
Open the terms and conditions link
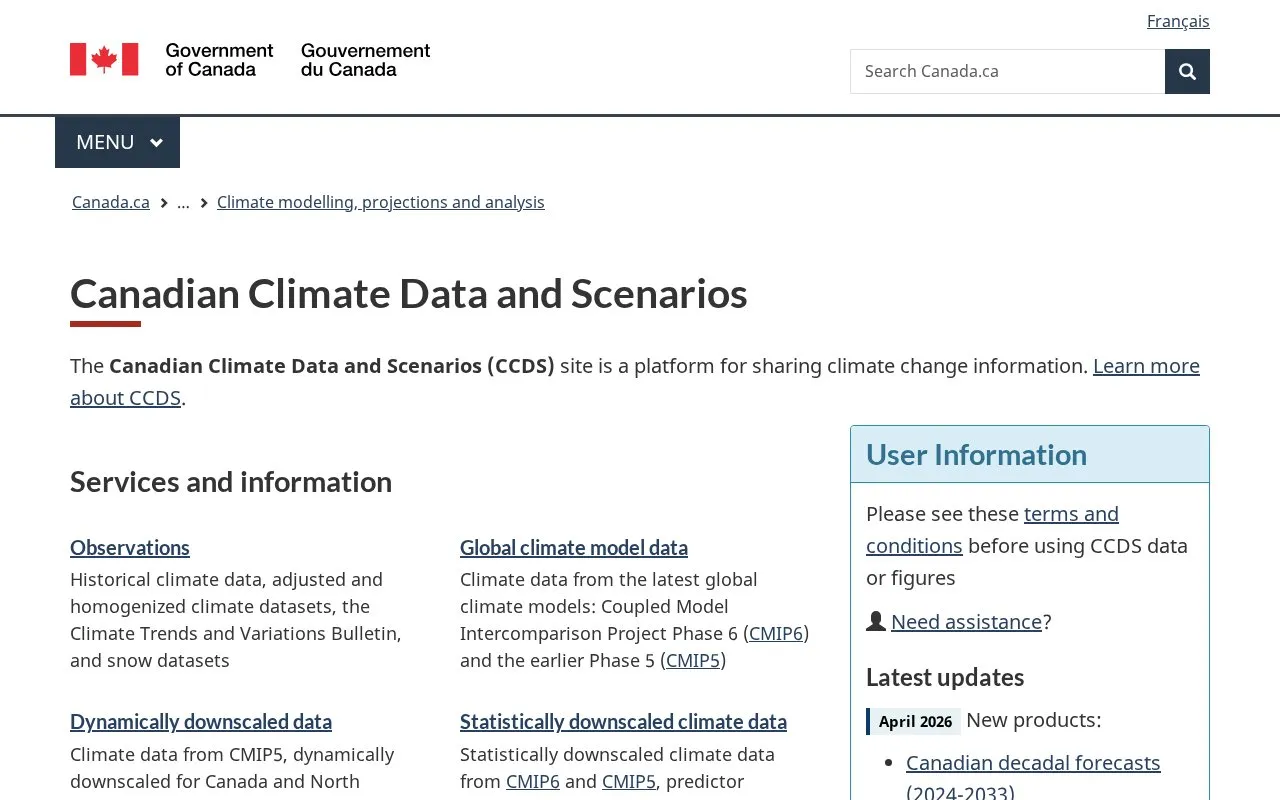point(992,530)
